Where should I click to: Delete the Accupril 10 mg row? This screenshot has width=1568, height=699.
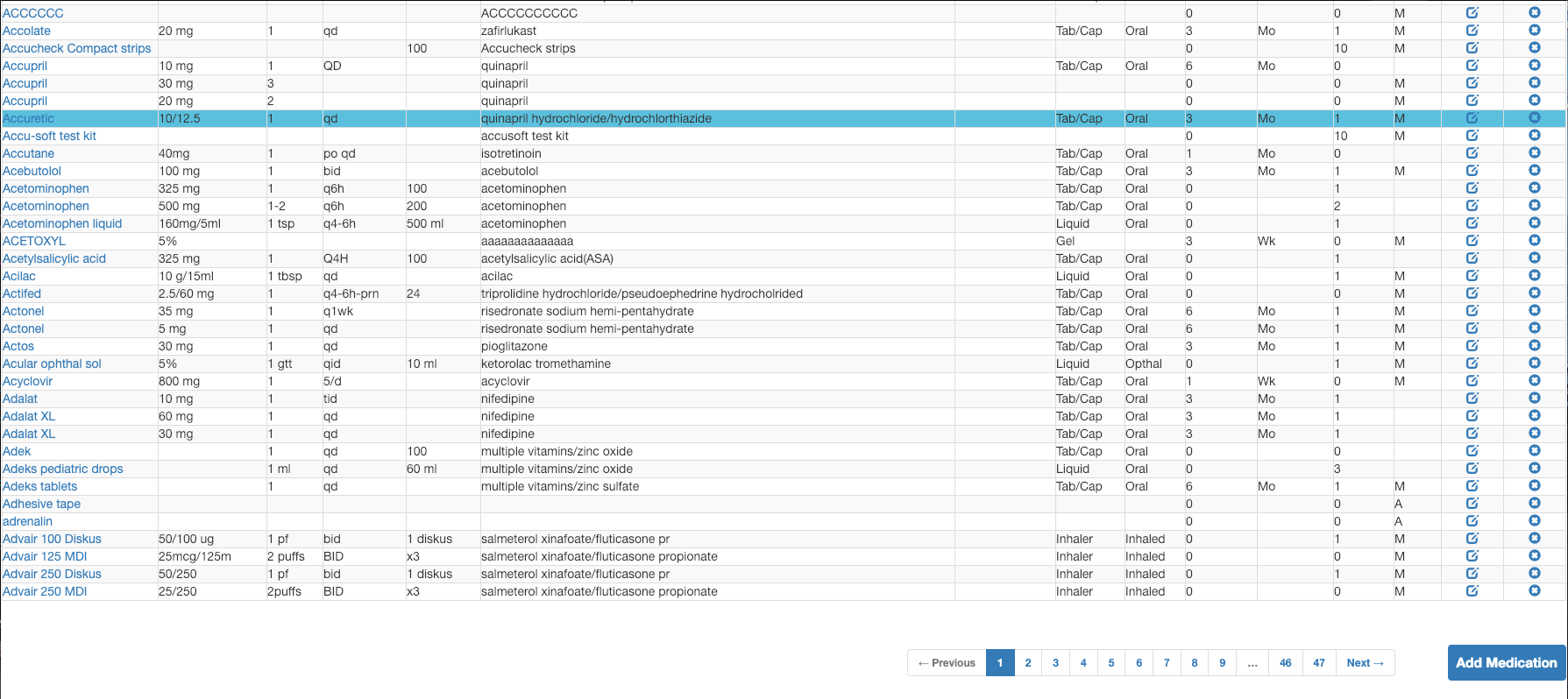[1535, 66]
